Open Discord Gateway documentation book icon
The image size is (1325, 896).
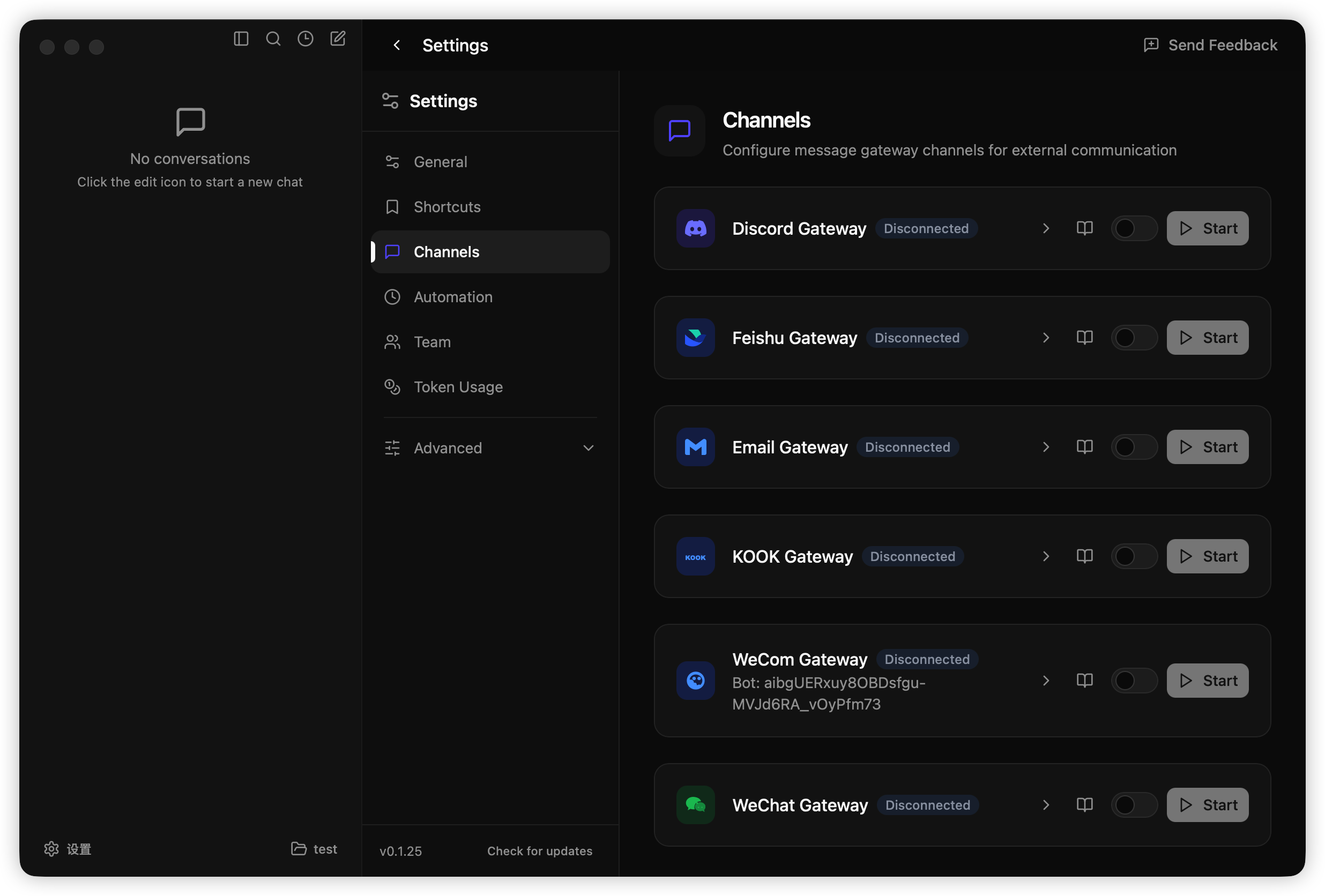point(1084,229)
